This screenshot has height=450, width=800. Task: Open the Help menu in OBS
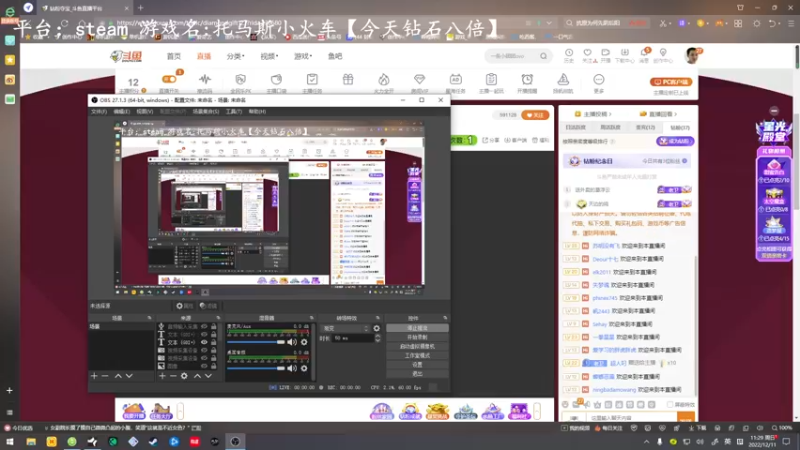[x=257, y=111]
